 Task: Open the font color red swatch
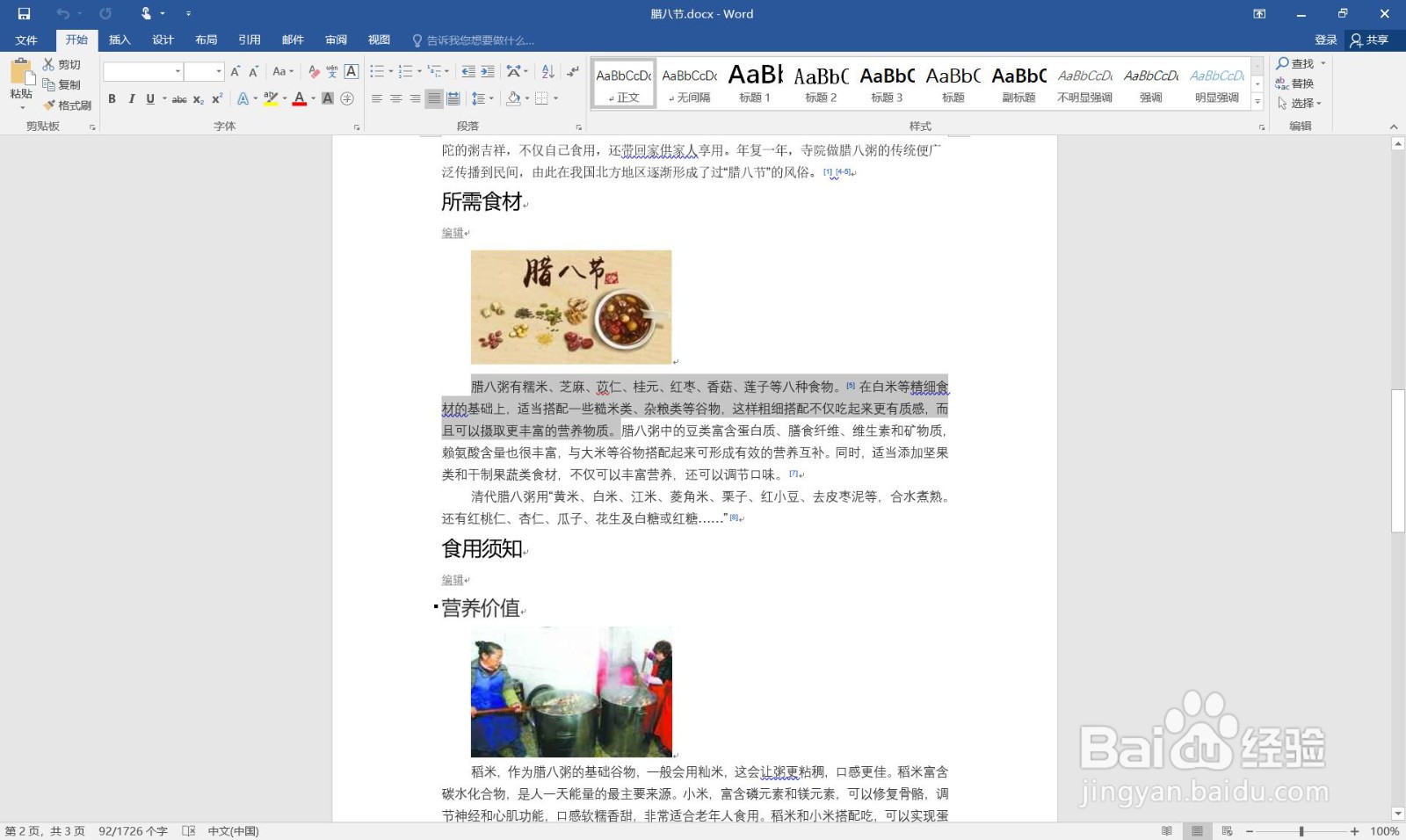(x=299, y=99)
